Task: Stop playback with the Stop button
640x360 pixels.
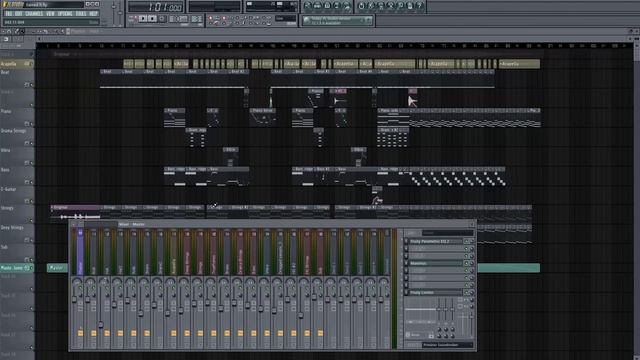Action: [x=152, y=19]
